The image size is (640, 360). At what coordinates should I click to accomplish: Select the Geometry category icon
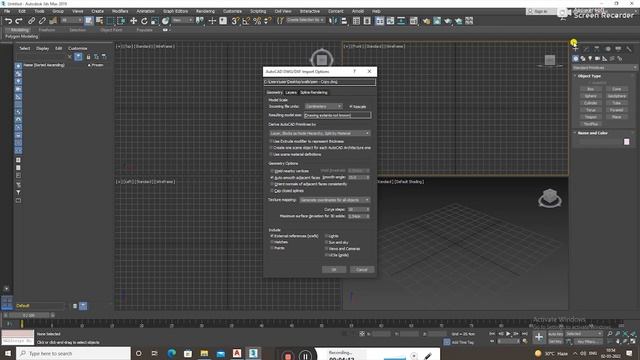tap(576, 59)
